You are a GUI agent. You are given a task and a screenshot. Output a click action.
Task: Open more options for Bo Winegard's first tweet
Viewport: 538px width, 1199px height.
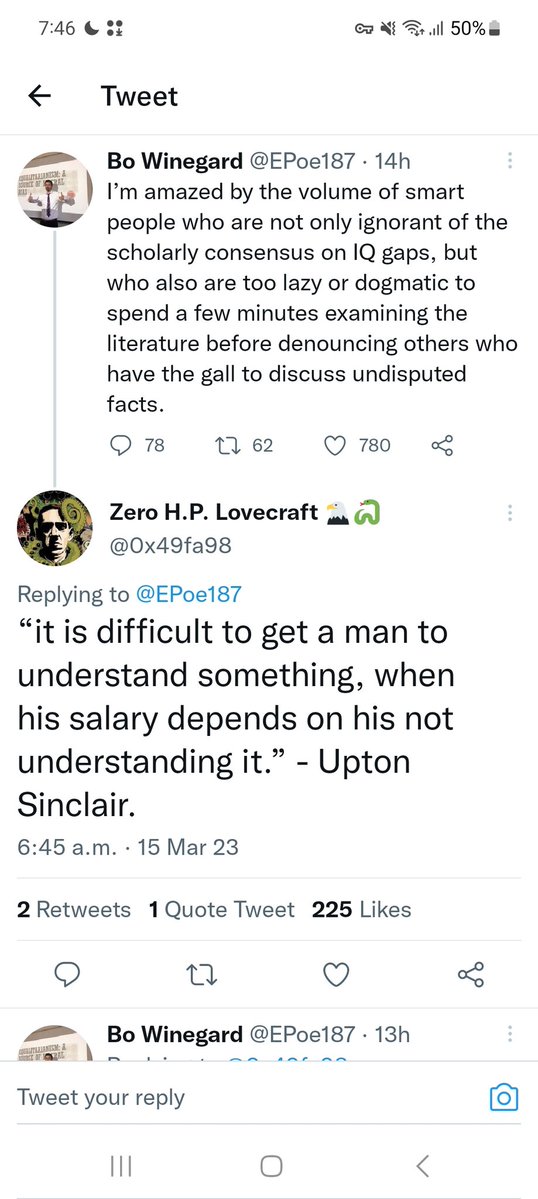[510, 161]
